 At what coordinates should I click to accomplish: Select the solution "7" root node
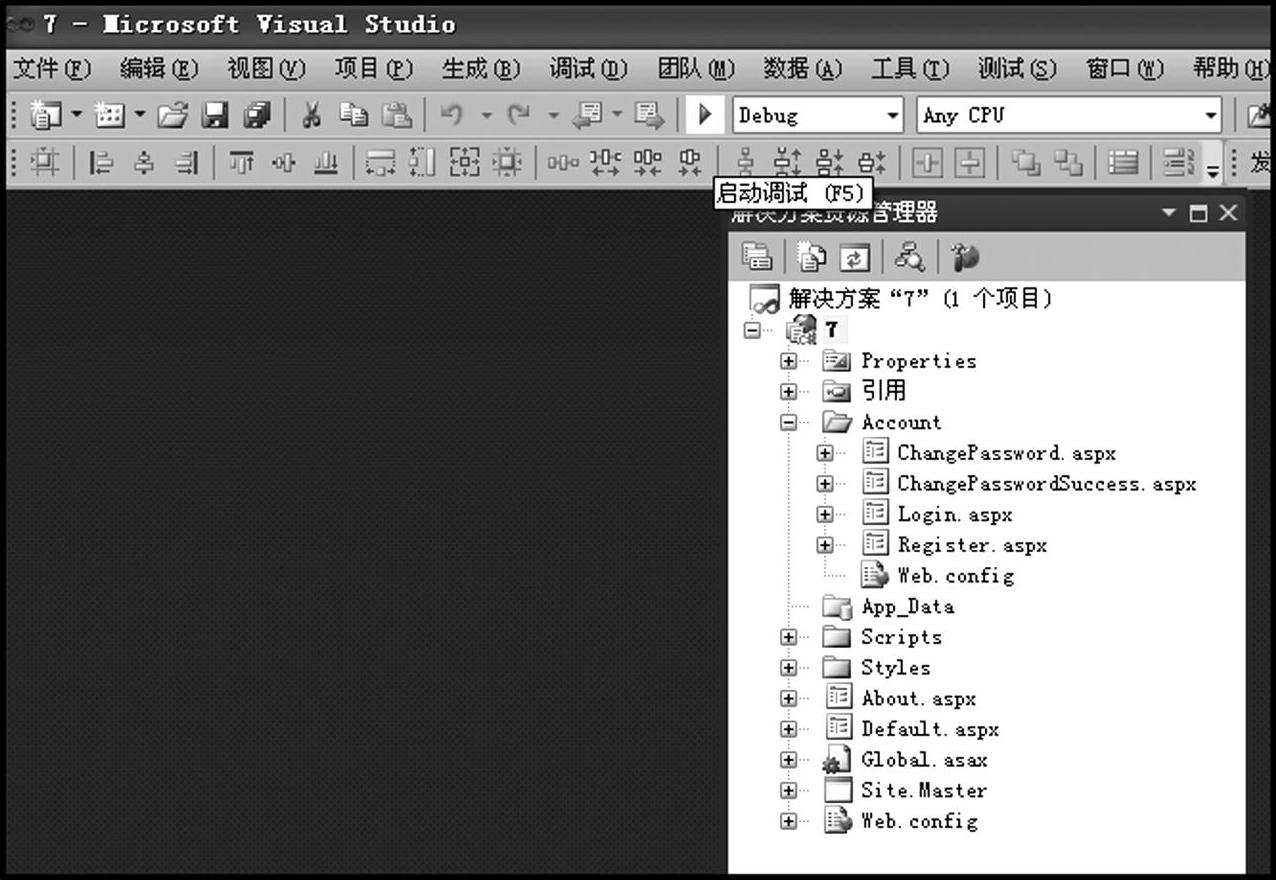(920, 298)
